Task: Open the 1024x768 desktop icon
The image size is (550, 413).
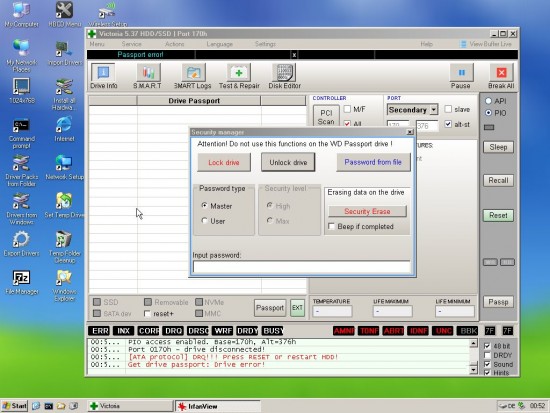Action: click(x=21, y=91)
